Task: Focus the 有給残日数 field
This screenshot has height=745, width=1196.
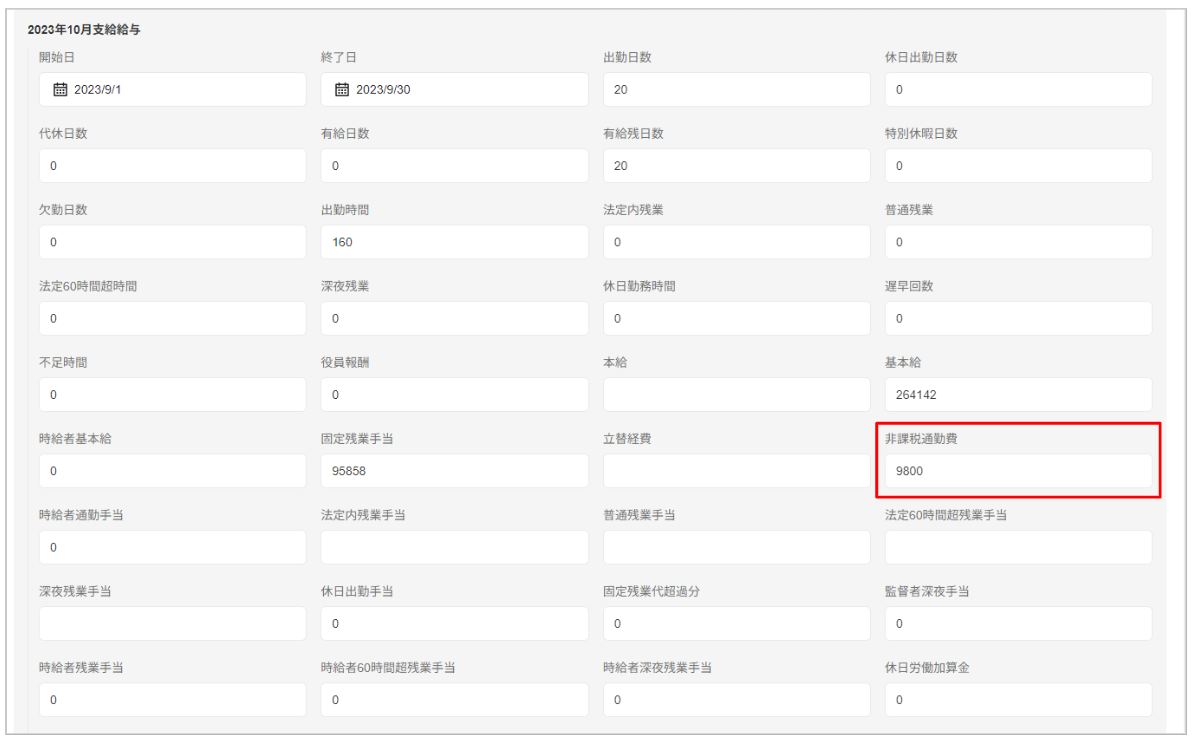Action: [736, 166]
